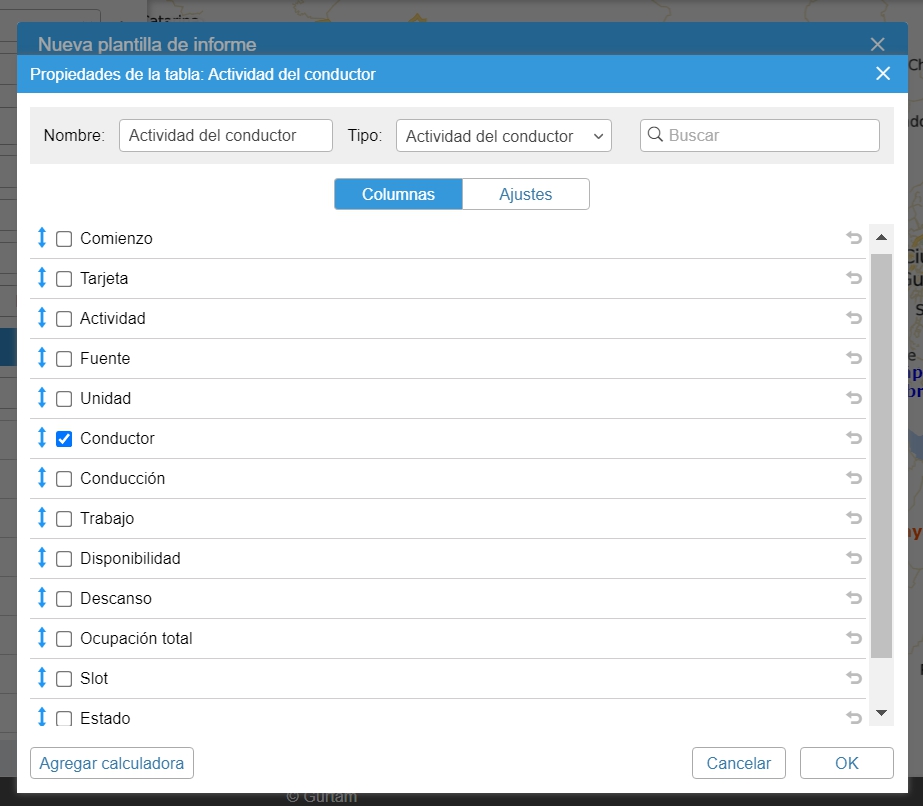This screenshot has width=923, height=806.
Task: Click the reset arrow icon for Disponibilidad row
Action: [854, 558]
